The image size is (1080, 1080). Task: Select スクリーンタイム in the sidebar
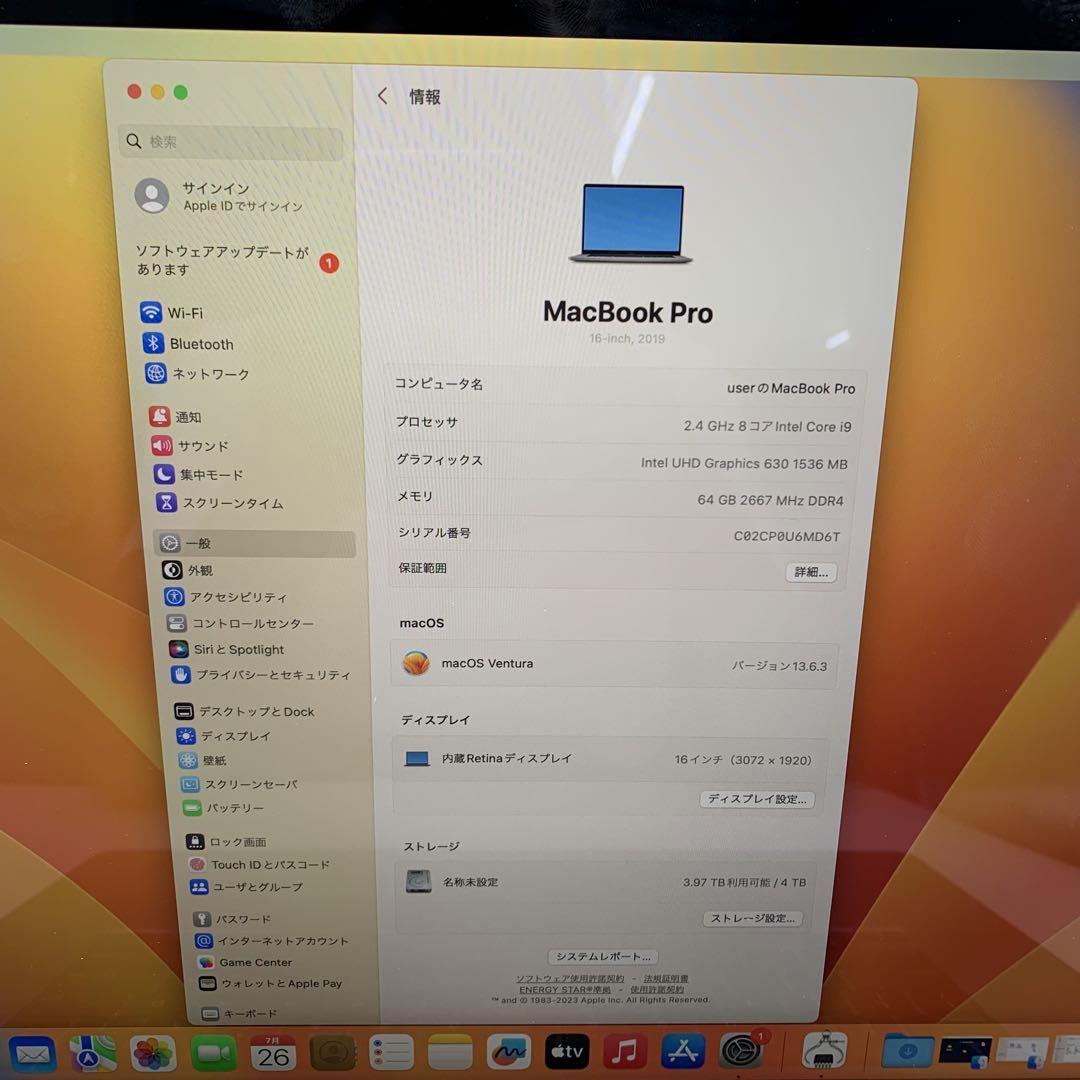[220, 503]
